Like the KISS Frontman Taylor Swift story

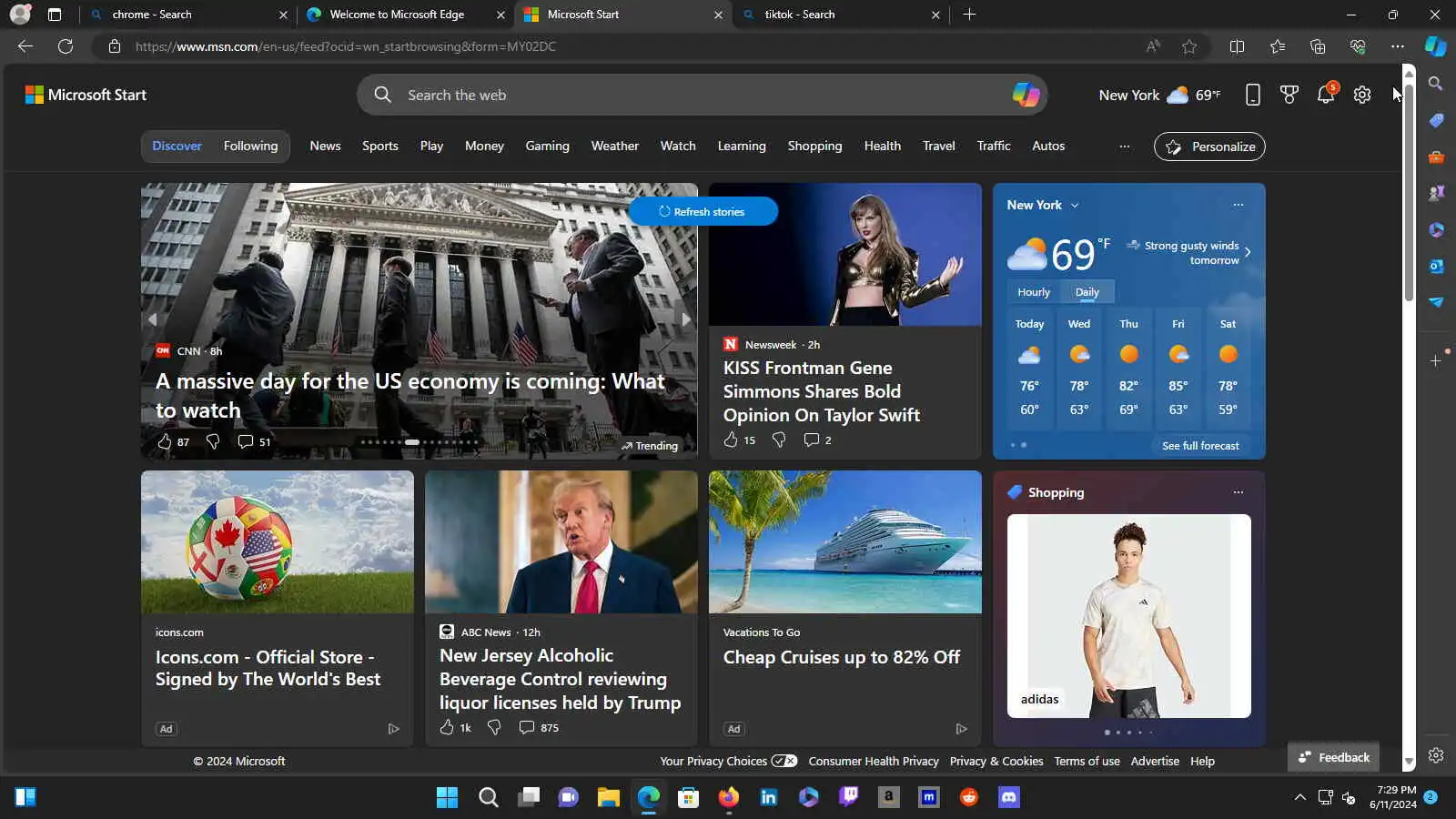(x=739, y=440)
